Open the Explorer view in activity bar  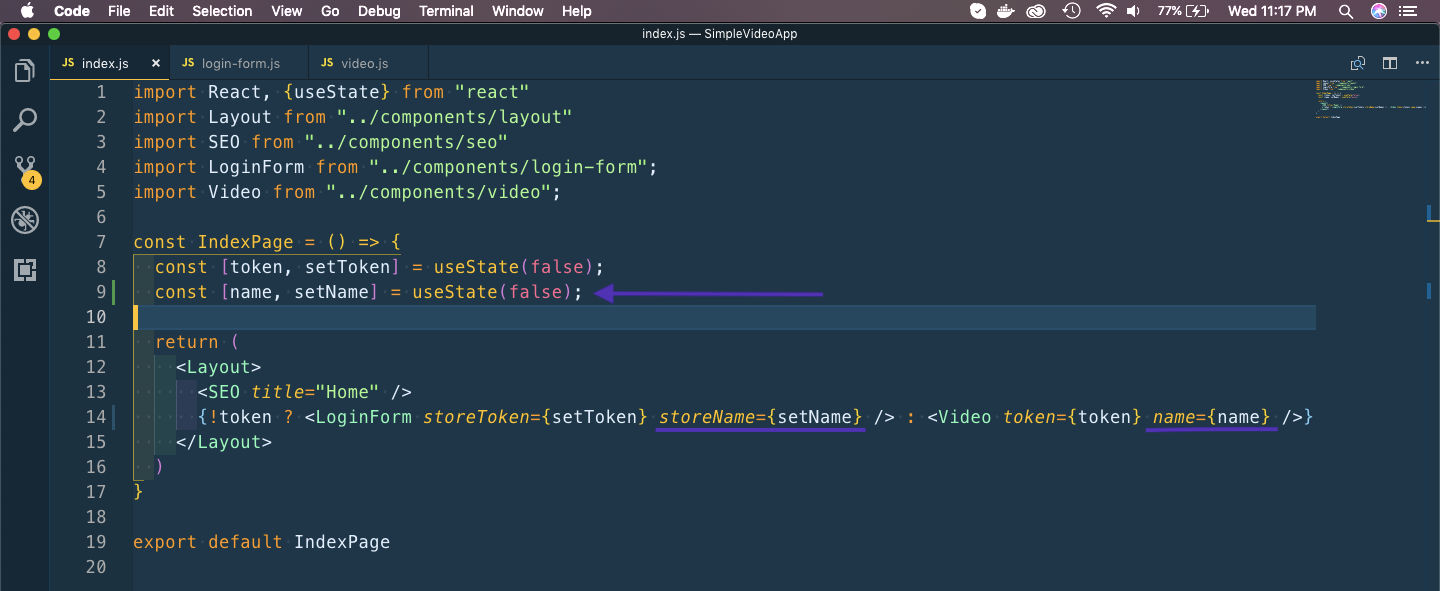[x=24, y=71]
